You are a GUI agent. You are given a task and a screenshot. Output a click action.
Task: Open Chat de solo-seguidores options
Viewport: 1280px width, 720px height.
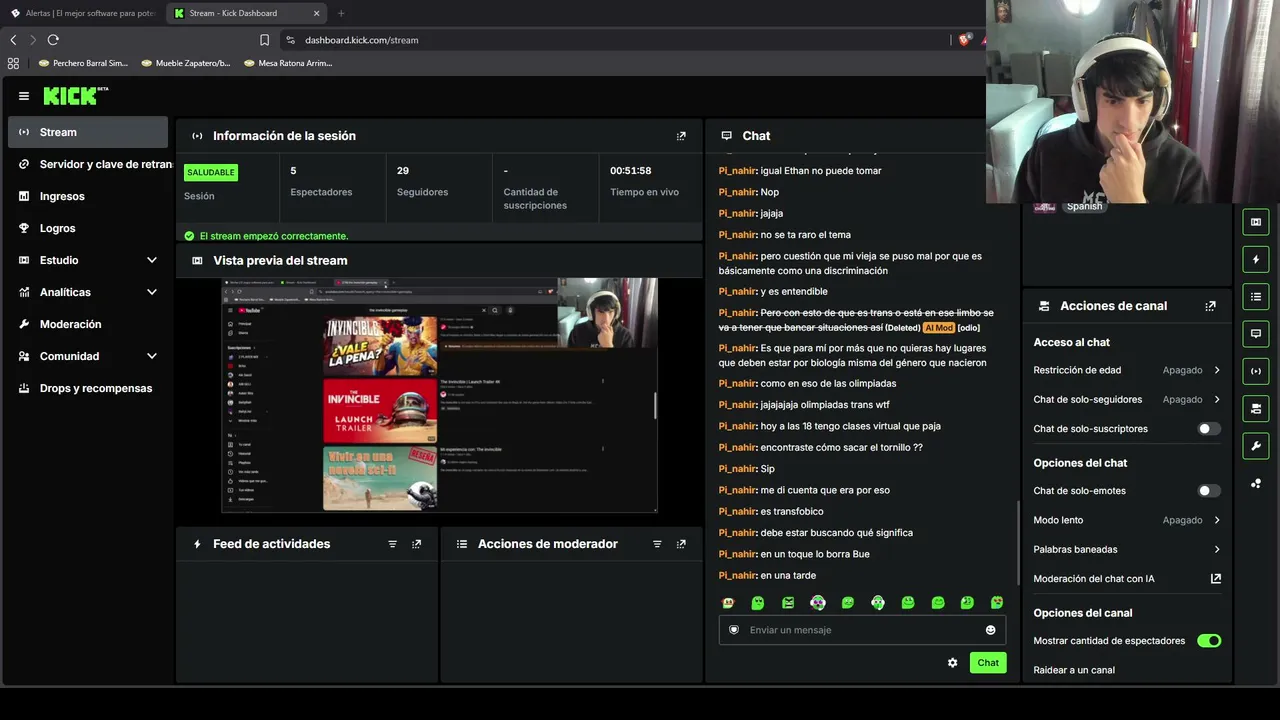pos(1127,400)
